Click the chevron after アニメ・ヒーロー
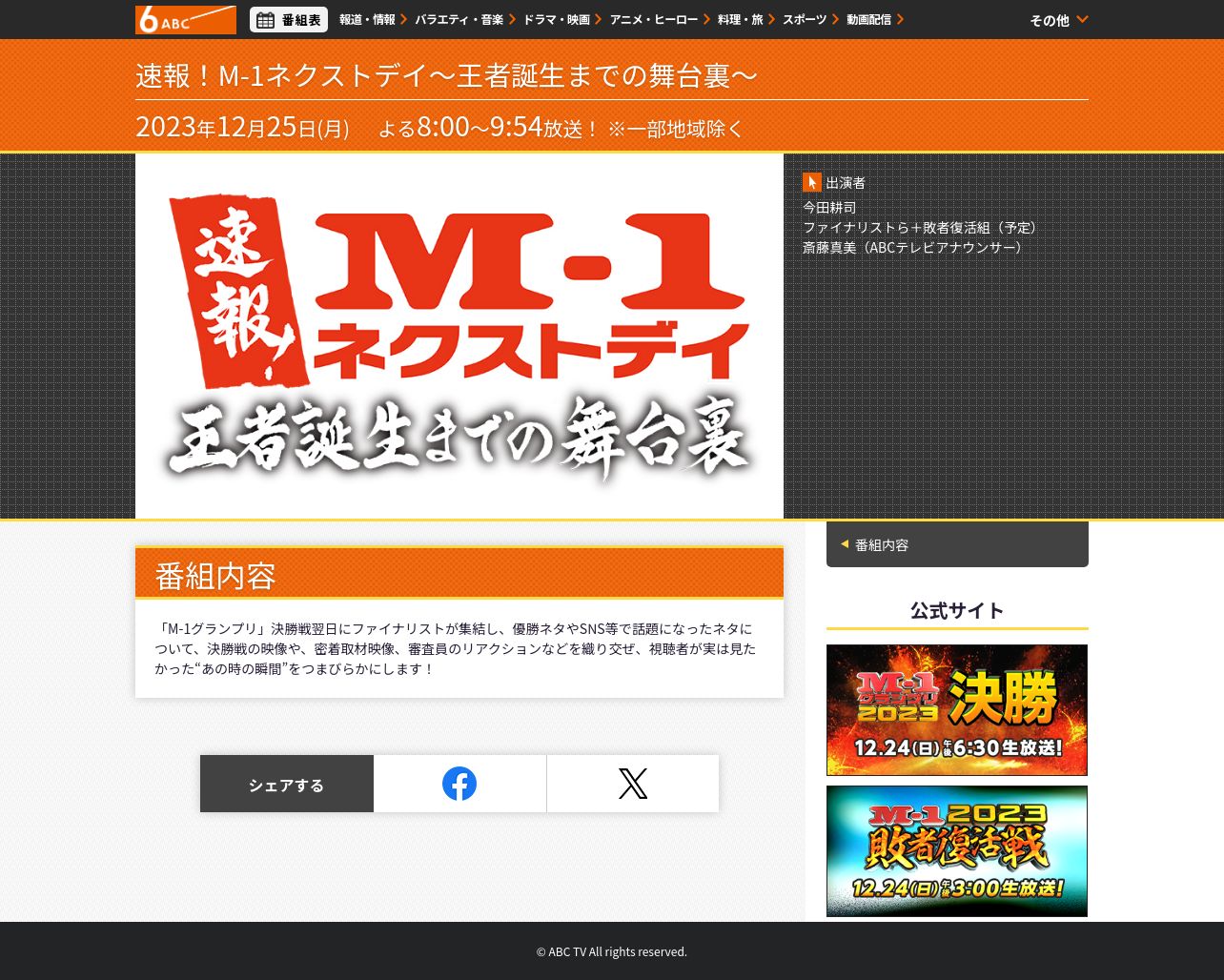Viewport: 1224px width, 980px height. 707,19
